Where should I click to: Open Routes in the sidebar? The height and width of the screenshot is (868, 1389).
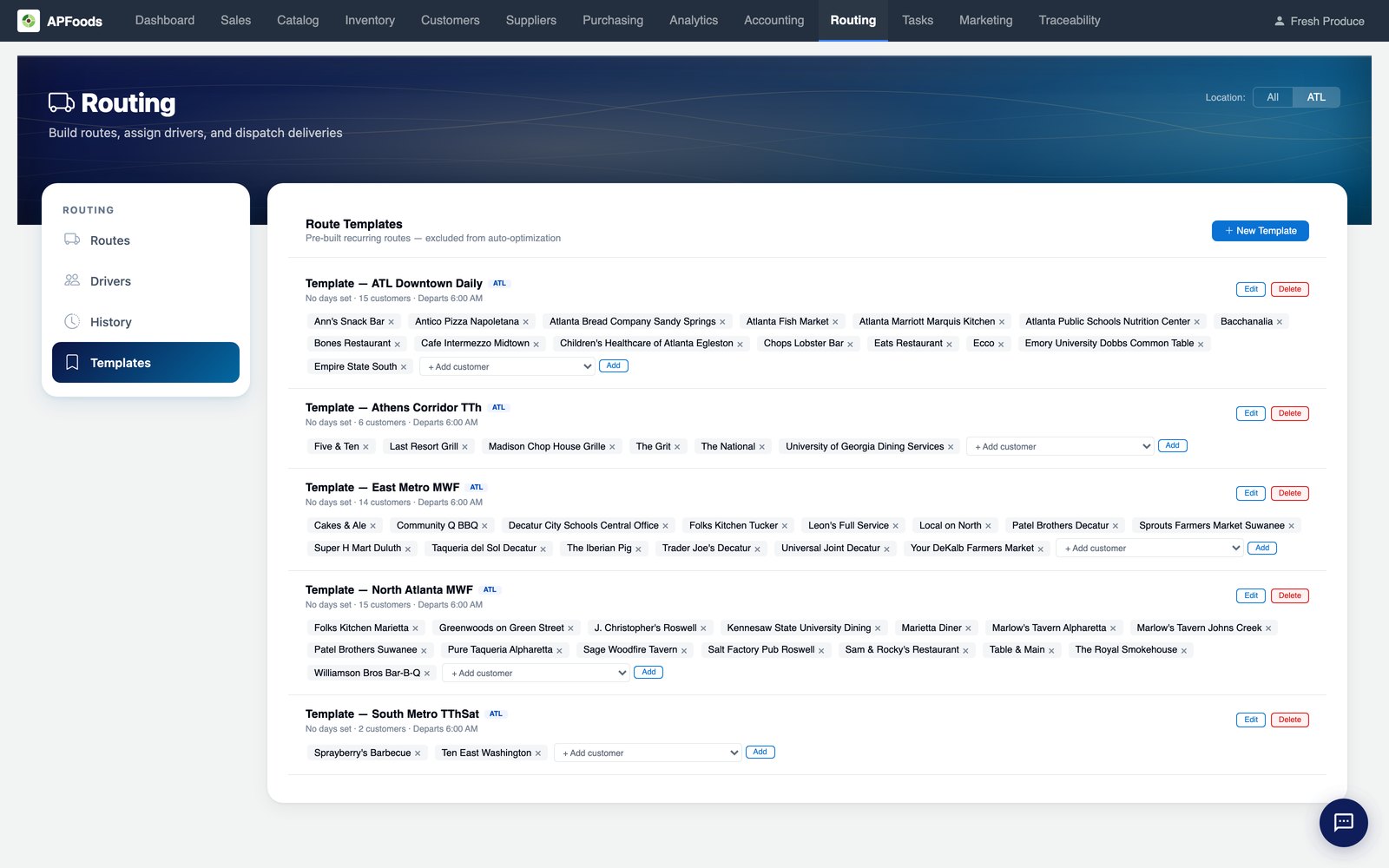point(146,240)
